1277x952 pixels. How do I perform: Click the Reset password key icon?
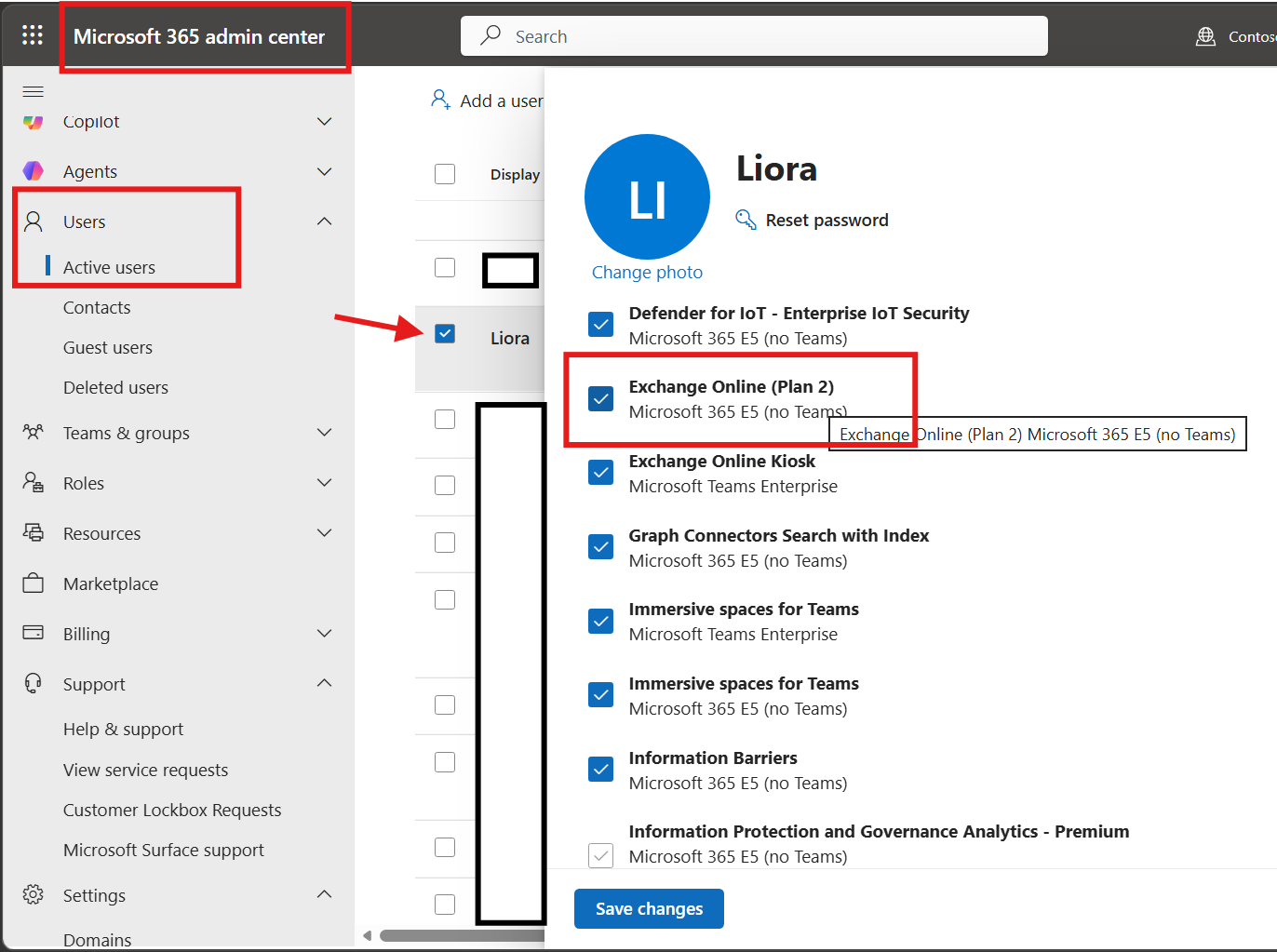tap(746, 220)
